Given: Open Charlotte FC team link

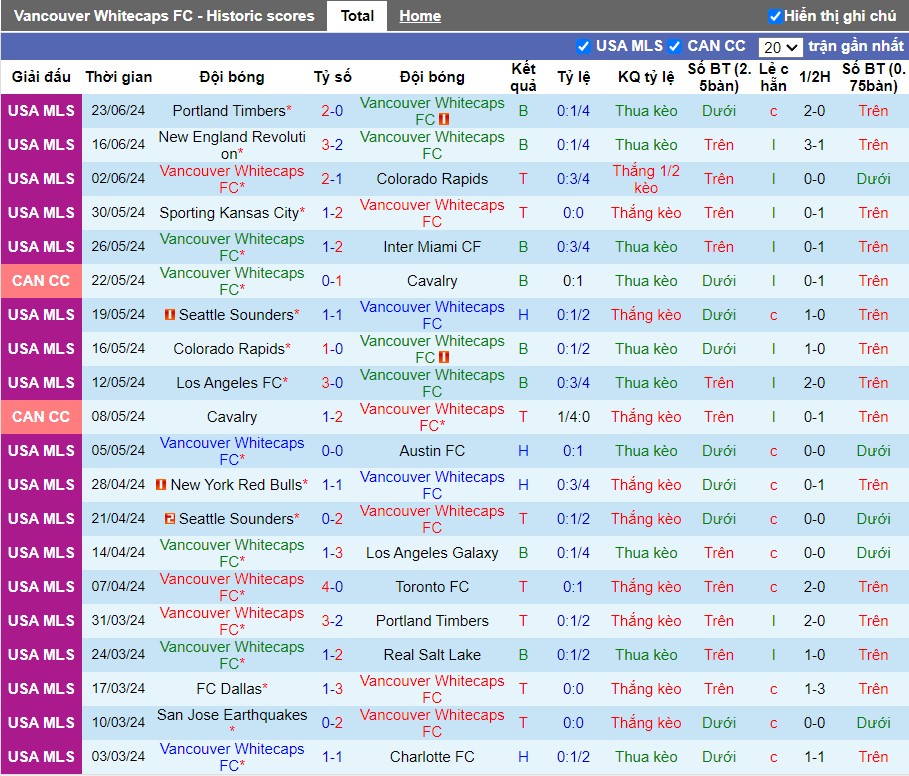Looking at the screenshot, I should coord(432,757).
